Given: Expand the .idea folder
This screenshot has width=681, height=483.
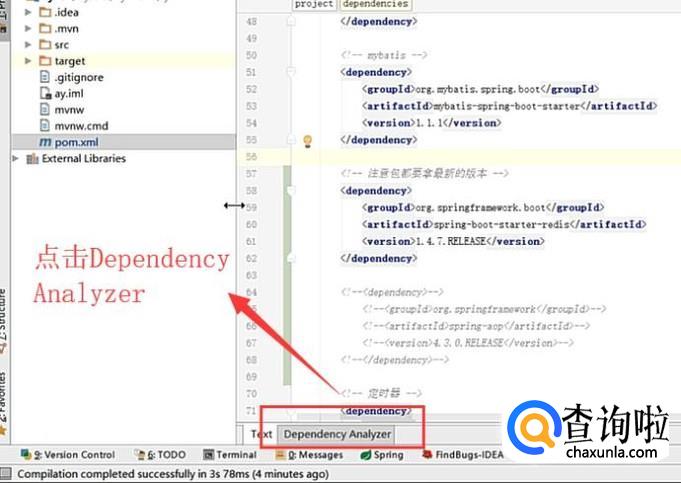Looking at the screenshot, I should (28, 13).
